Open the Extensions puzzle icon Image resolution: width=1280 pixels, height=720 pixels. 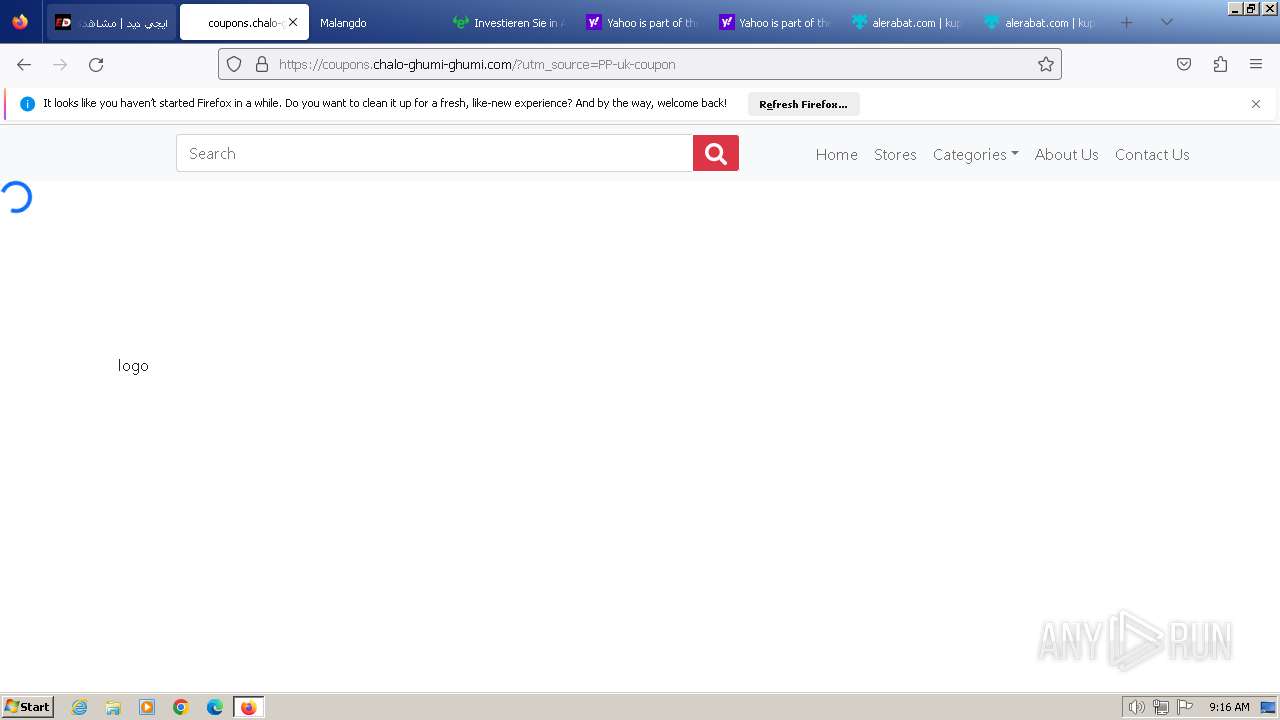tap(1220, 64)
